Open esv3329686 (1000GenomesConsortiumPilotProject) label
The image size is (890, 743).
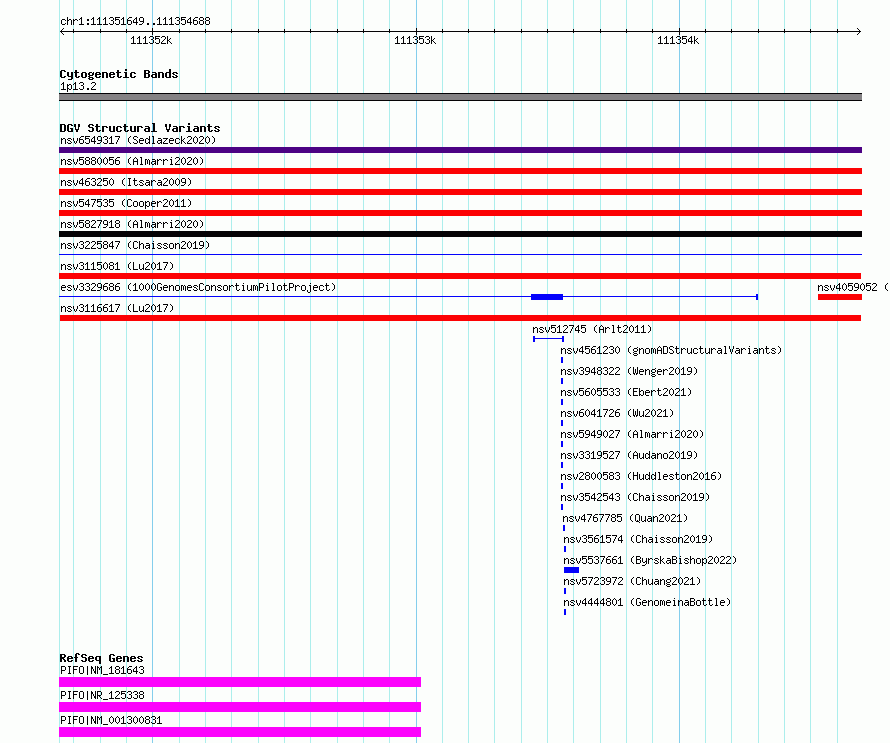(x=198, y=287)
